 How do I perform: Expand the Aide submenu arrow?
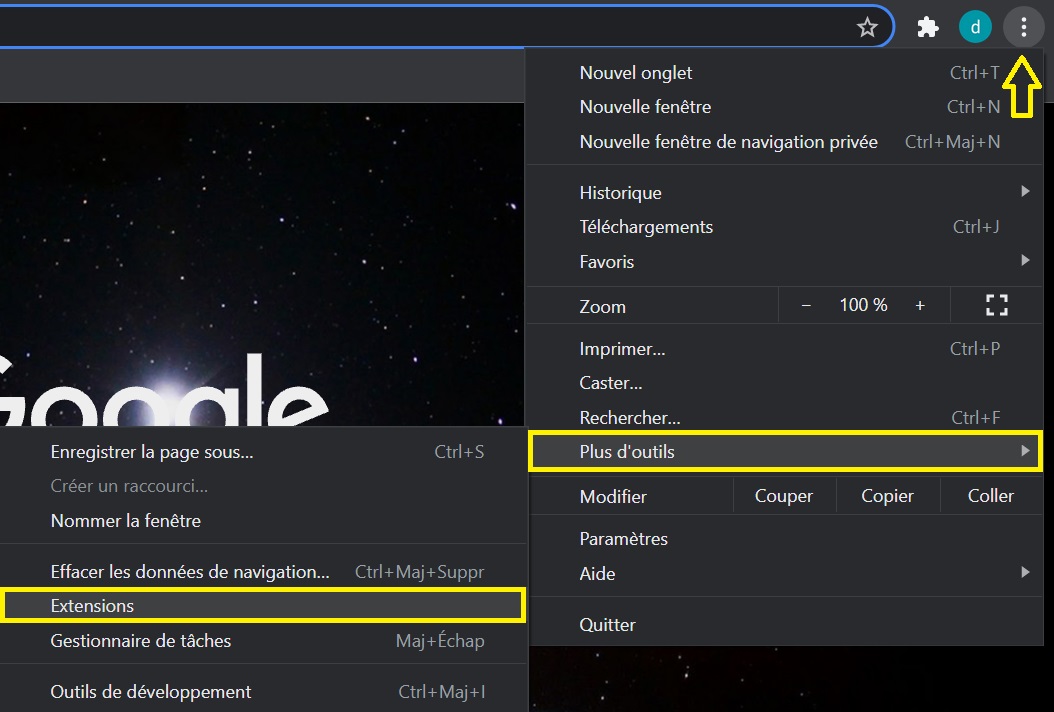(x=1026, y=573)
